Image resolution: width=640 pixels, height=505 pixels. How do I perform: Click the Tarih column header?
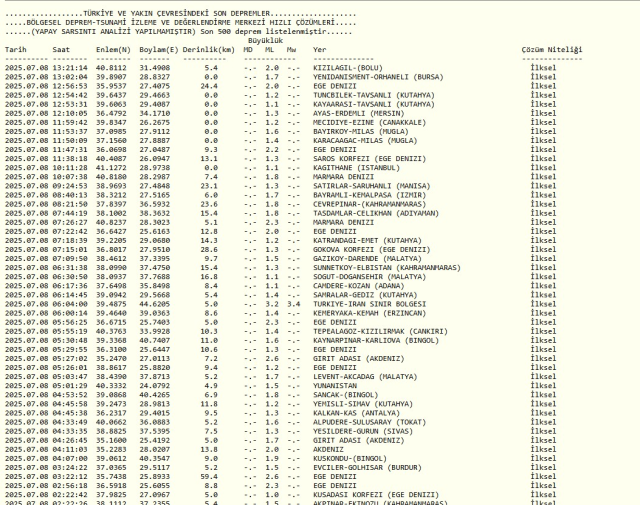[x=16, y=48]
